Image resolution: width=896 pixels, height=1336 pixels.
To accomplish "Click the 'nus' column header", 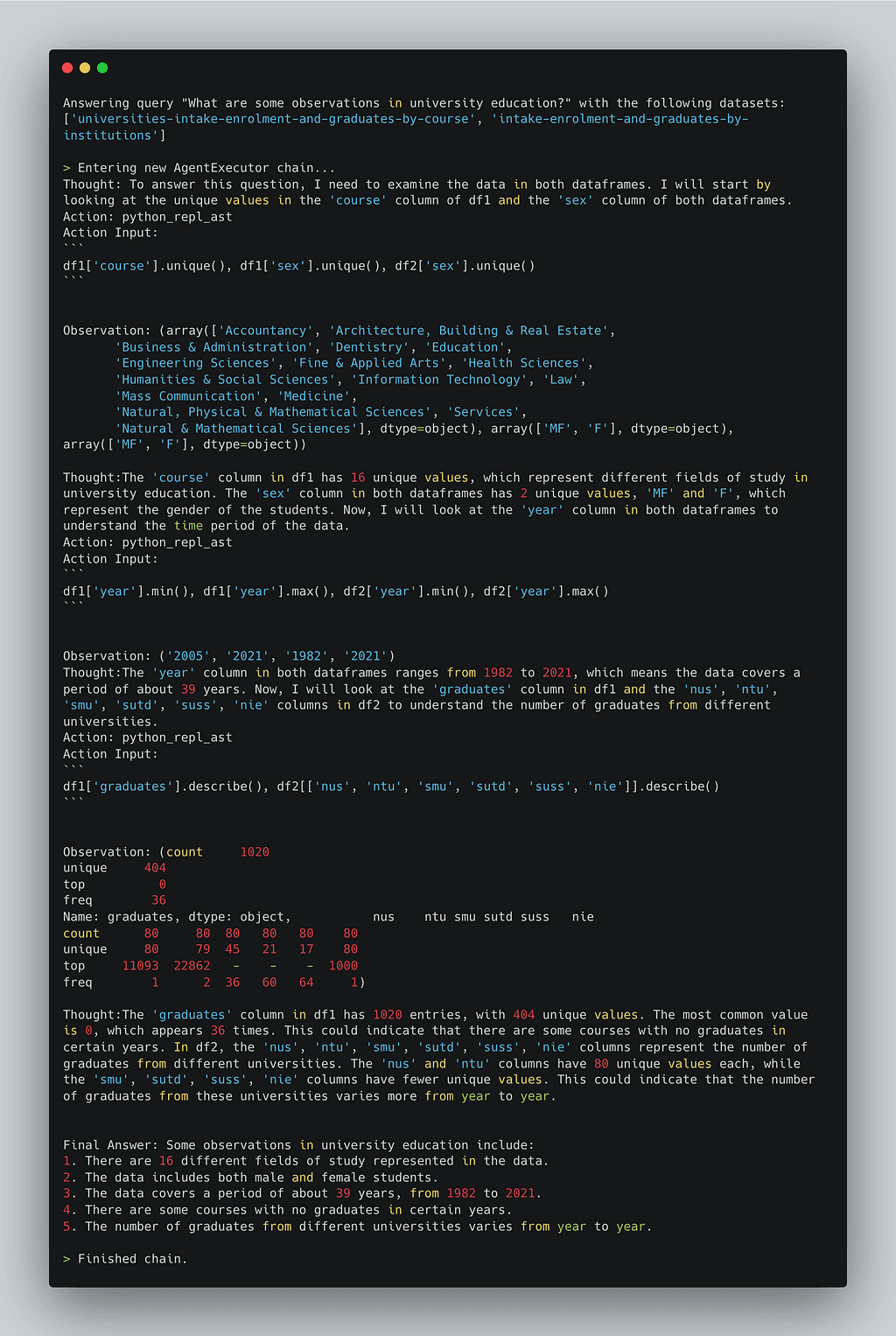I will [x=383, y=917].
